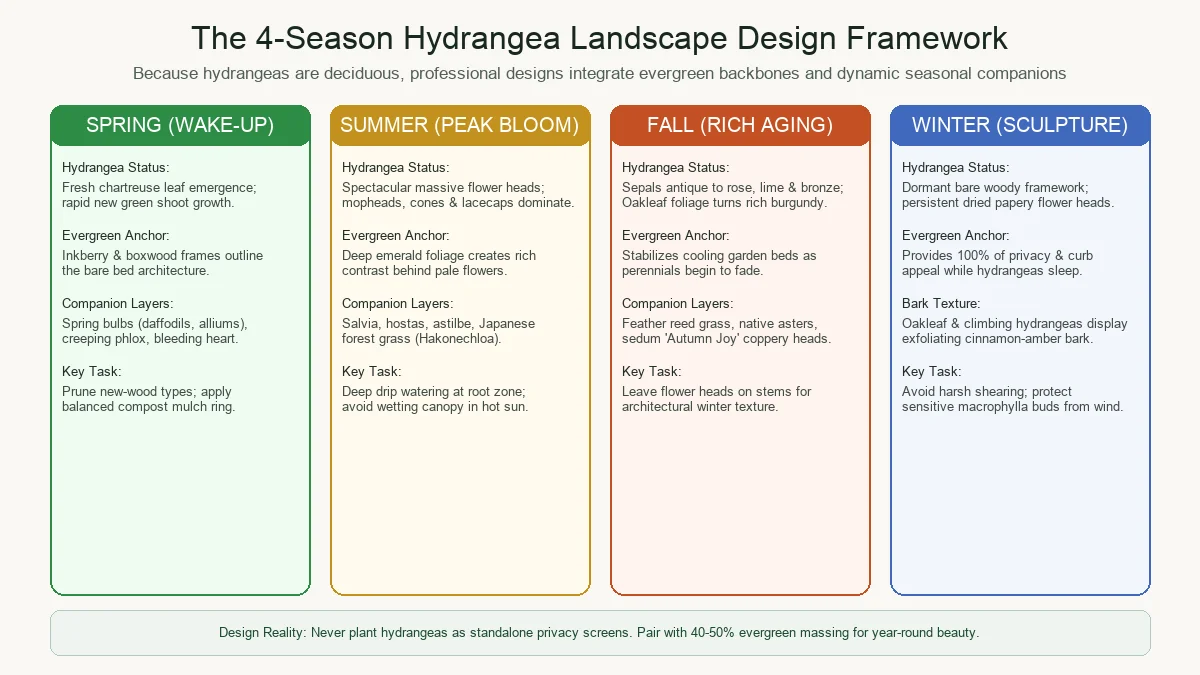Click "Evergreen Anchor:" label in the Summer card
1200x675 pixels.
(x=395, y=236)
